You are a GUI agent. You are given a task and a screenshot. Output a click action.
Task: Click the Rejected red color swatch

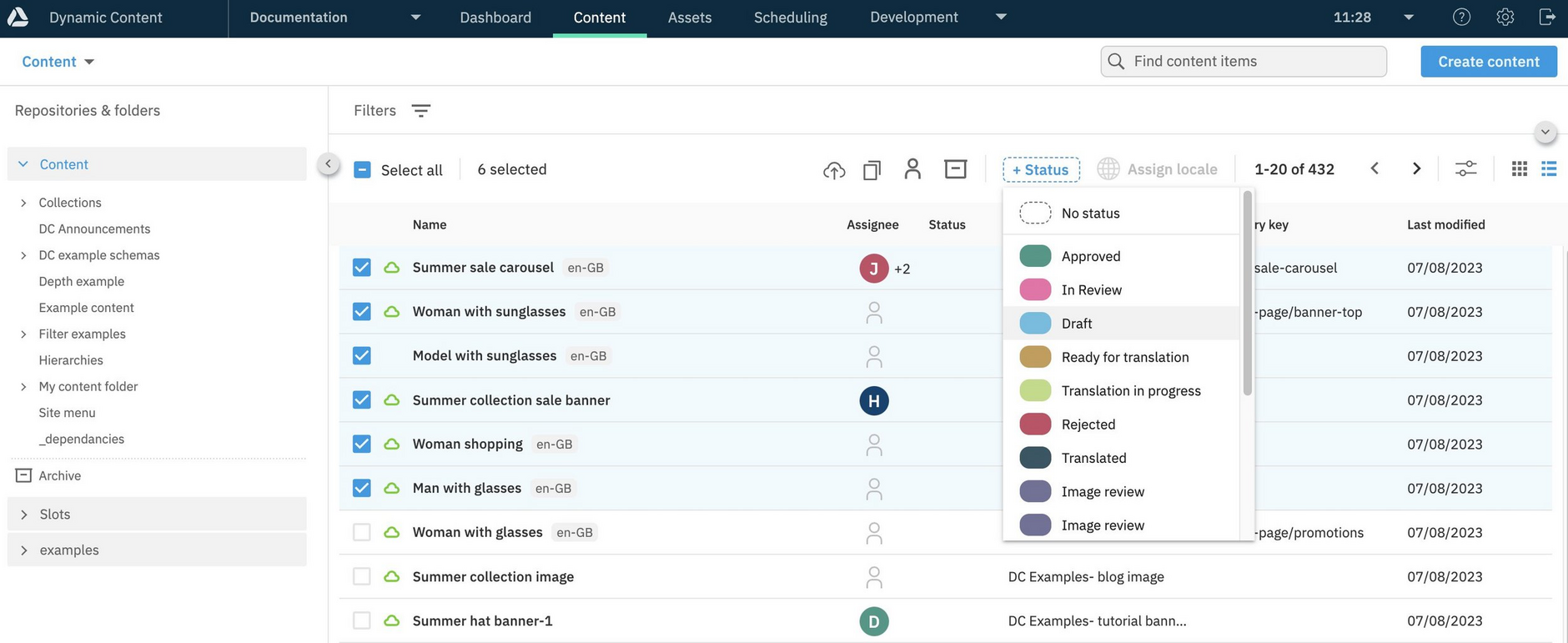click(x=1035, y=424)
